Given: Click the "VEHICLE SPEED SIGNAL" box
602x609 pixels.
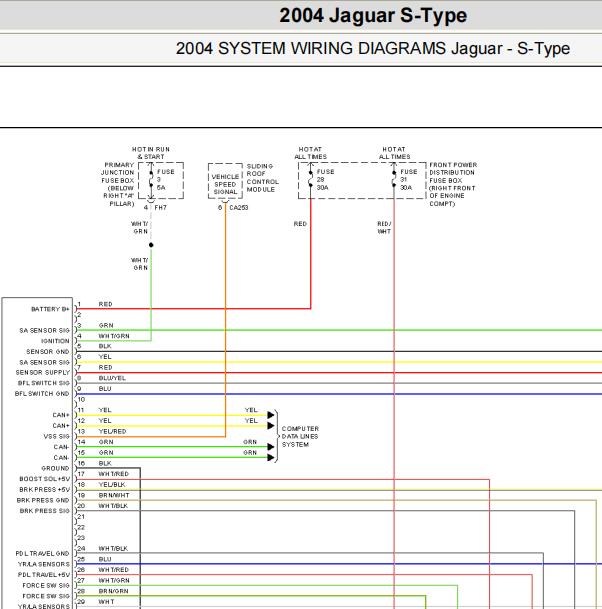Looking at the screenshot, I should coord(225,181).
